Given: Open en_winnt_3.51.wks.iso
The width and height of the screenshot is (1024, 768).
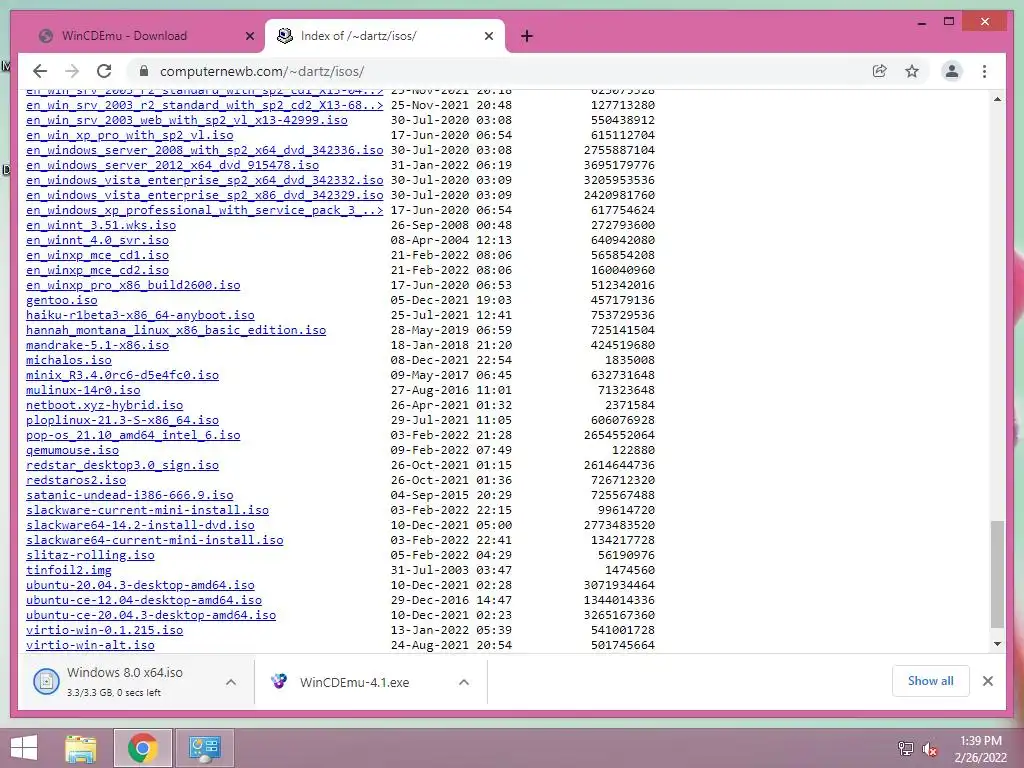Looking at the screenshot, I should (101, 225).
